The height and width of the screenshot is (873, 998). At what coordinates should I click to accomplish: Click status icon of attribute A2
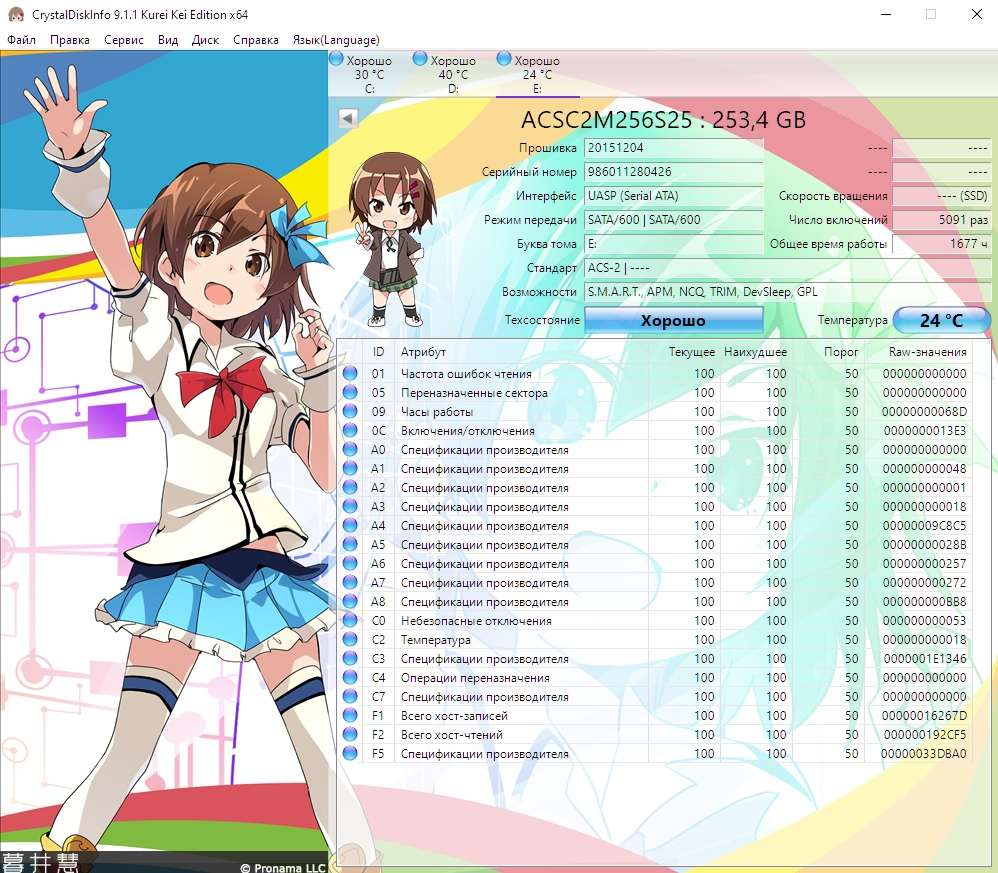350,487
